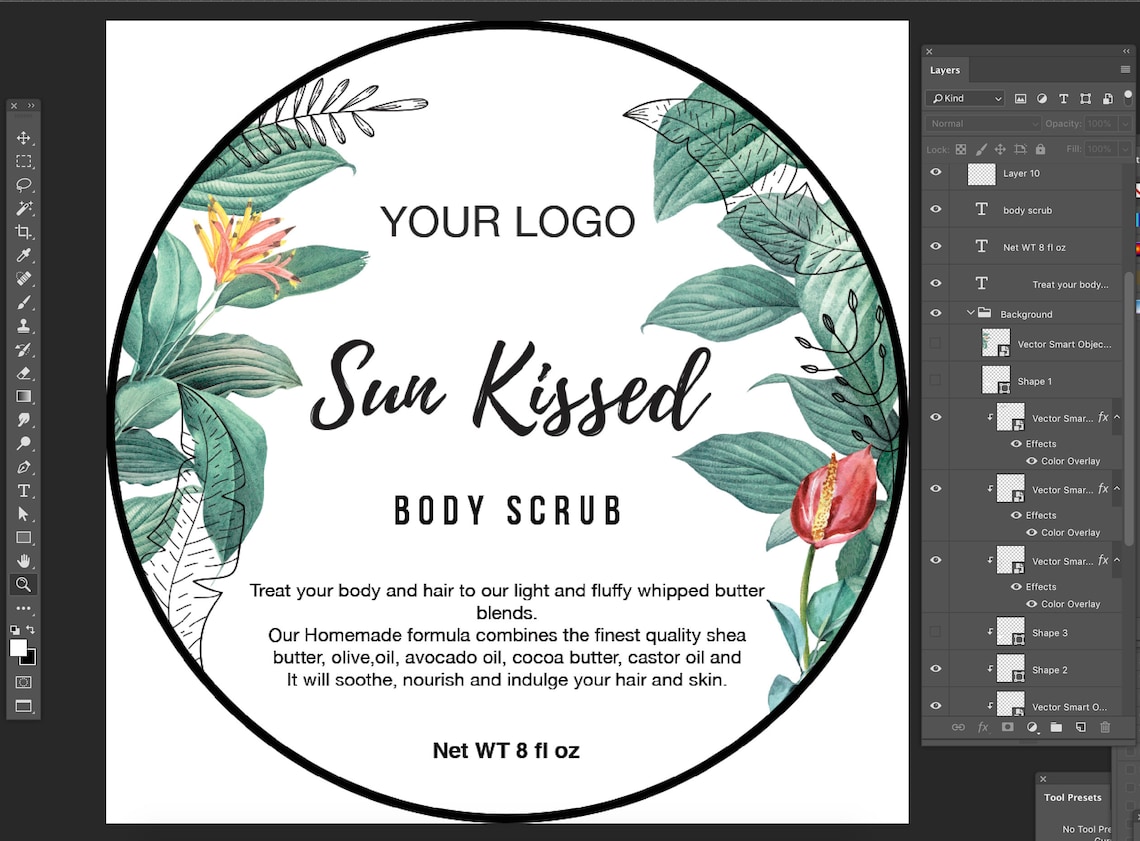Click the link layers icon
The image size is (1140, 841).
[x=958, y=727]
